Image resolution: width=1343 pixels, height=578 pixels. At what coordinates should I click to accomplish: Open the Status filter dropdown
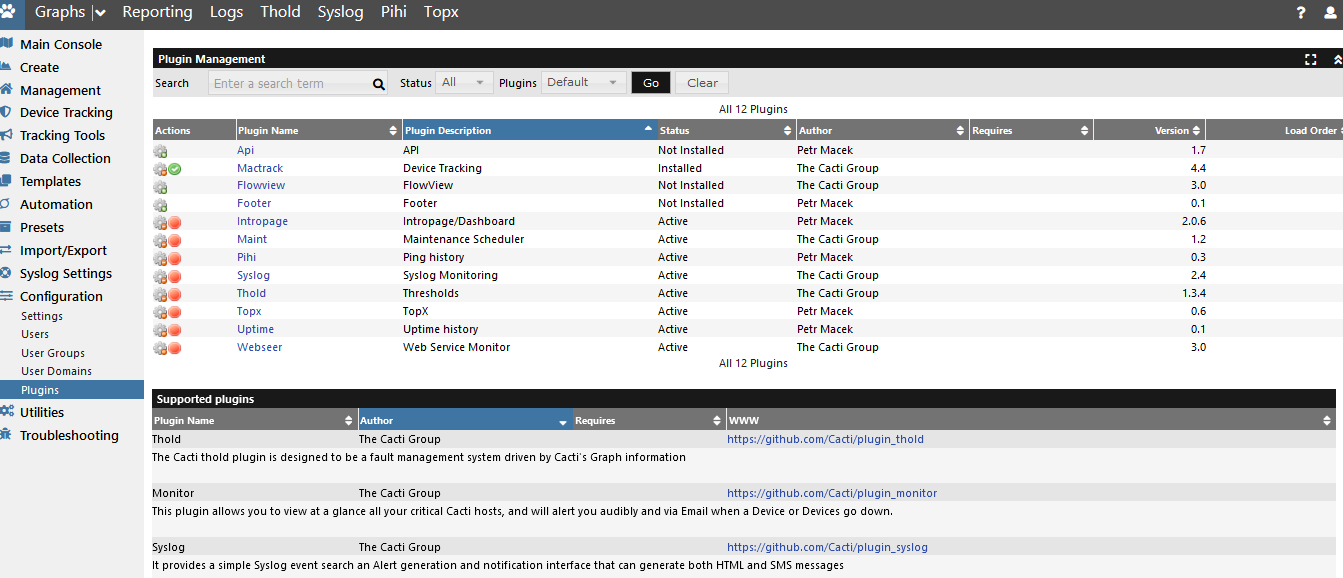[x=463, y=82]
